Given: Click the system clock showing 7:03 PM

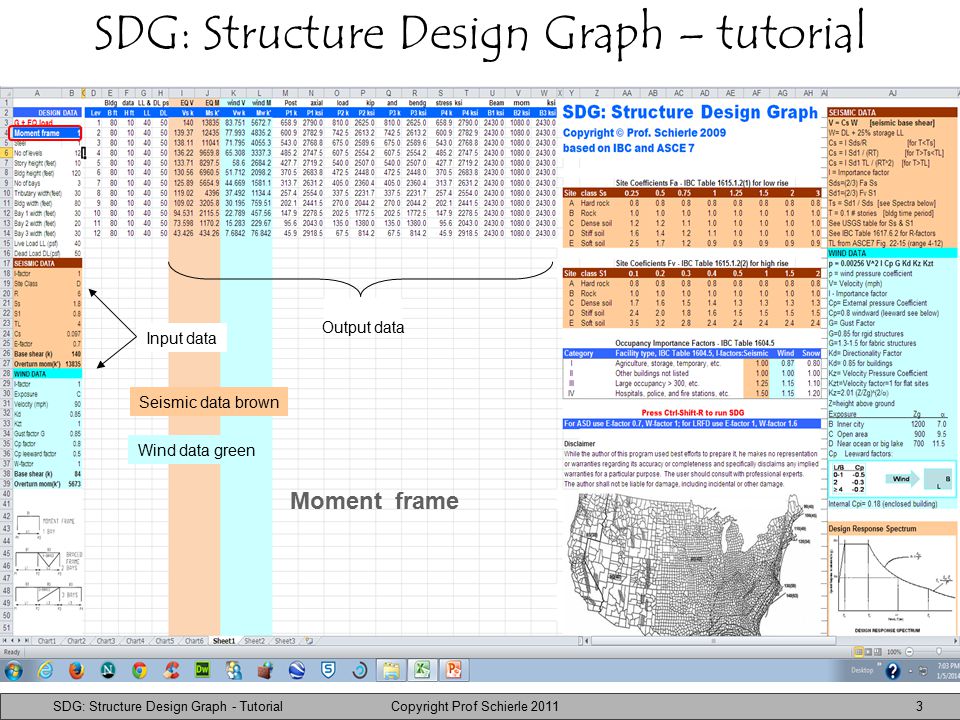Looking at the screenshot, I should pos(947,670).
